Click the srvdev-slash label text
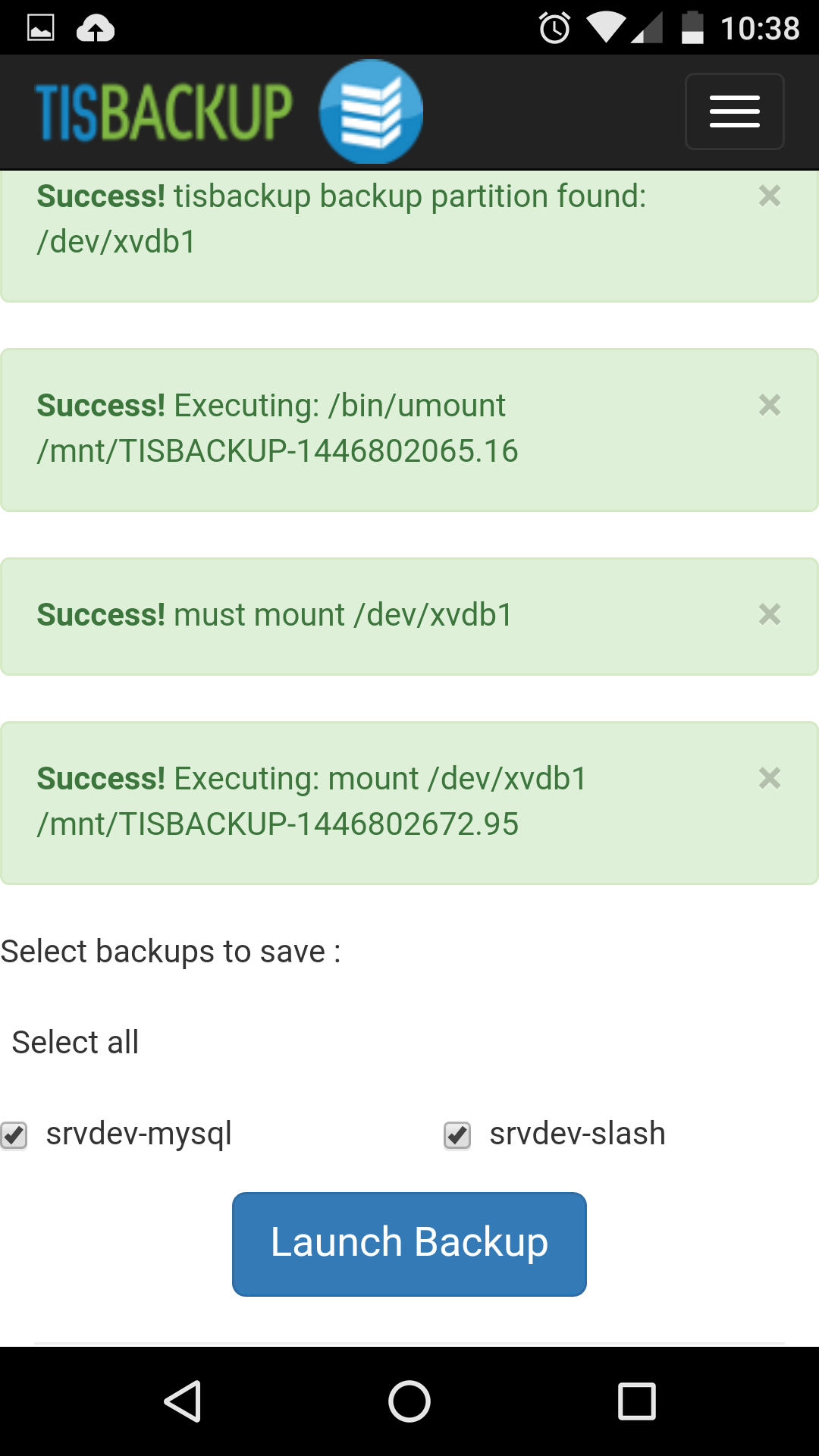The height and width of the screenshot is (1456, 819). (577, 1134)
